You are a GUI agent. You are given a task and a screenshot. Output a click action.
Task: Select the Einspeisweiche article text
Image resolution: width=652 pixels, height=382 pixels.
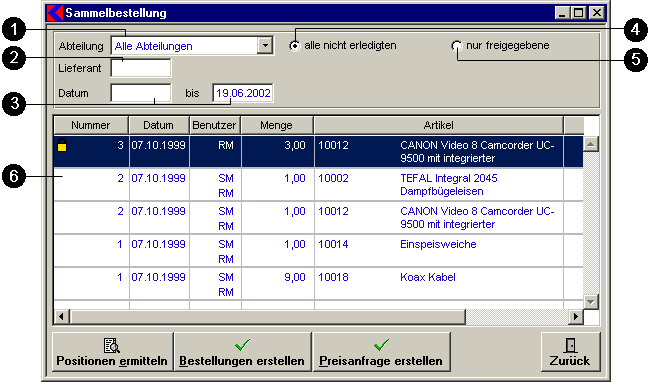click(x=438, y=244)
